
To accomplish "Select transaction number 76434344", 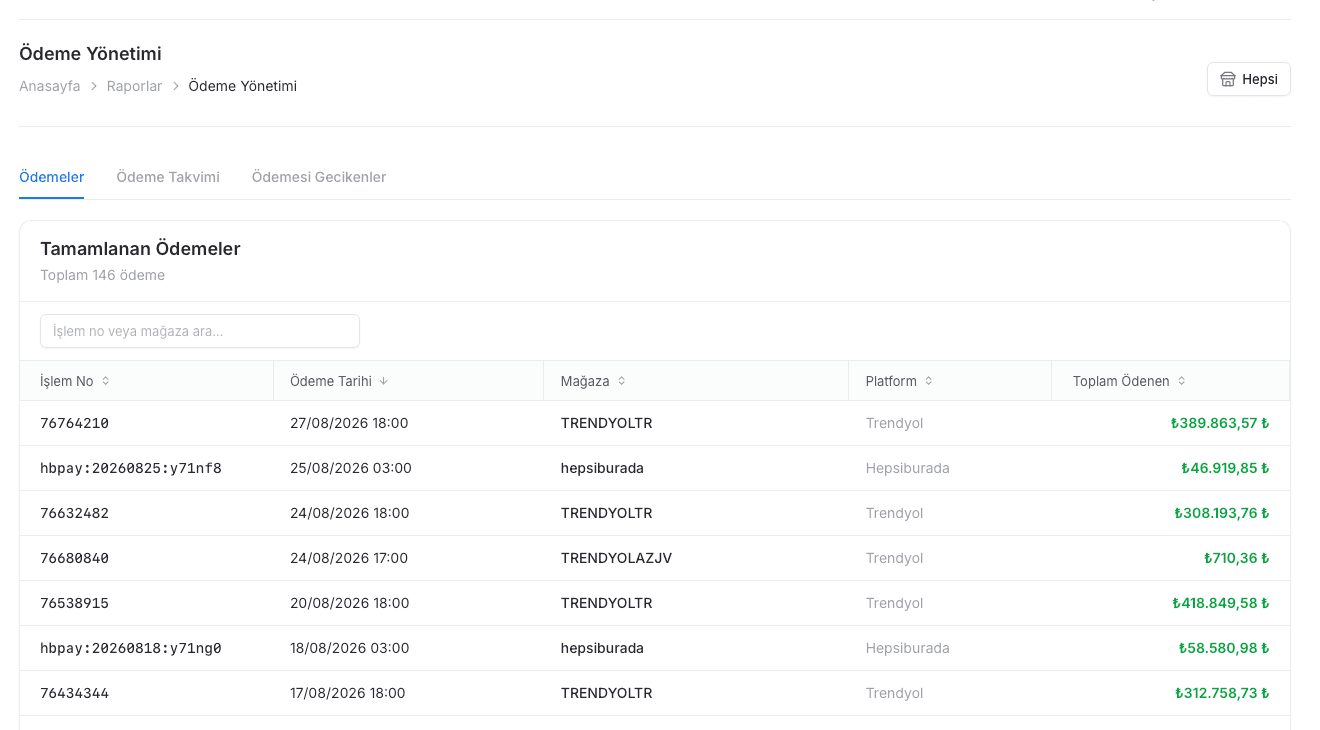I will point(75,693).
